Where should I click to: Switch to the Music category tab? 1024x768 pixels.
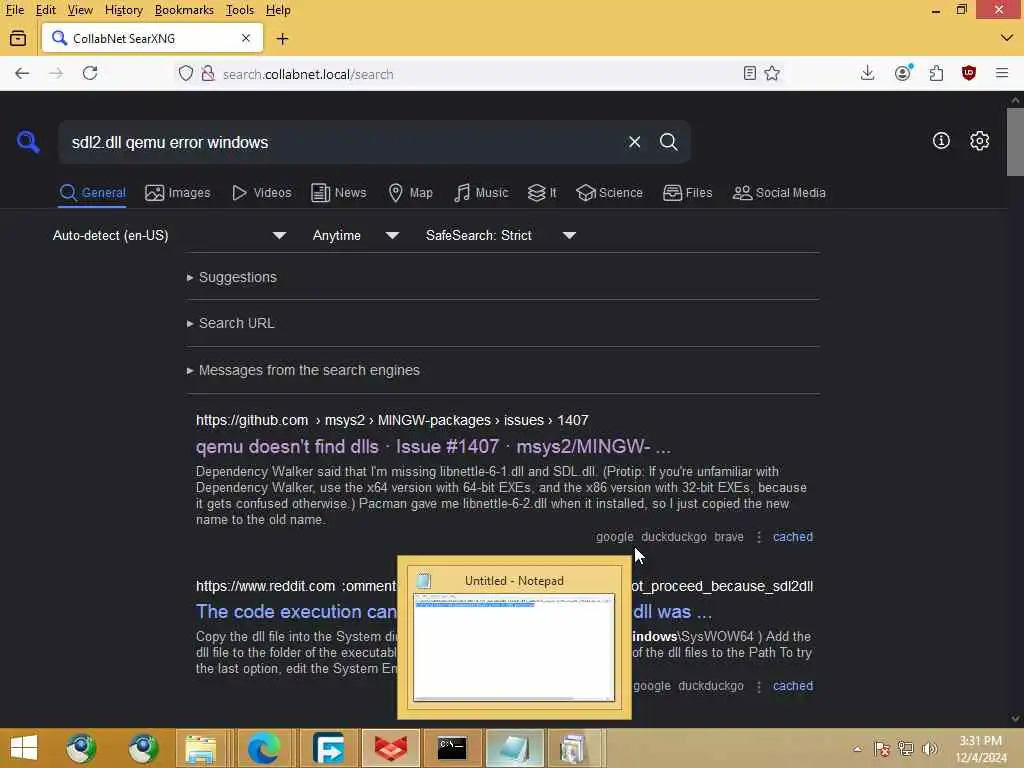[x=481, y=193]
